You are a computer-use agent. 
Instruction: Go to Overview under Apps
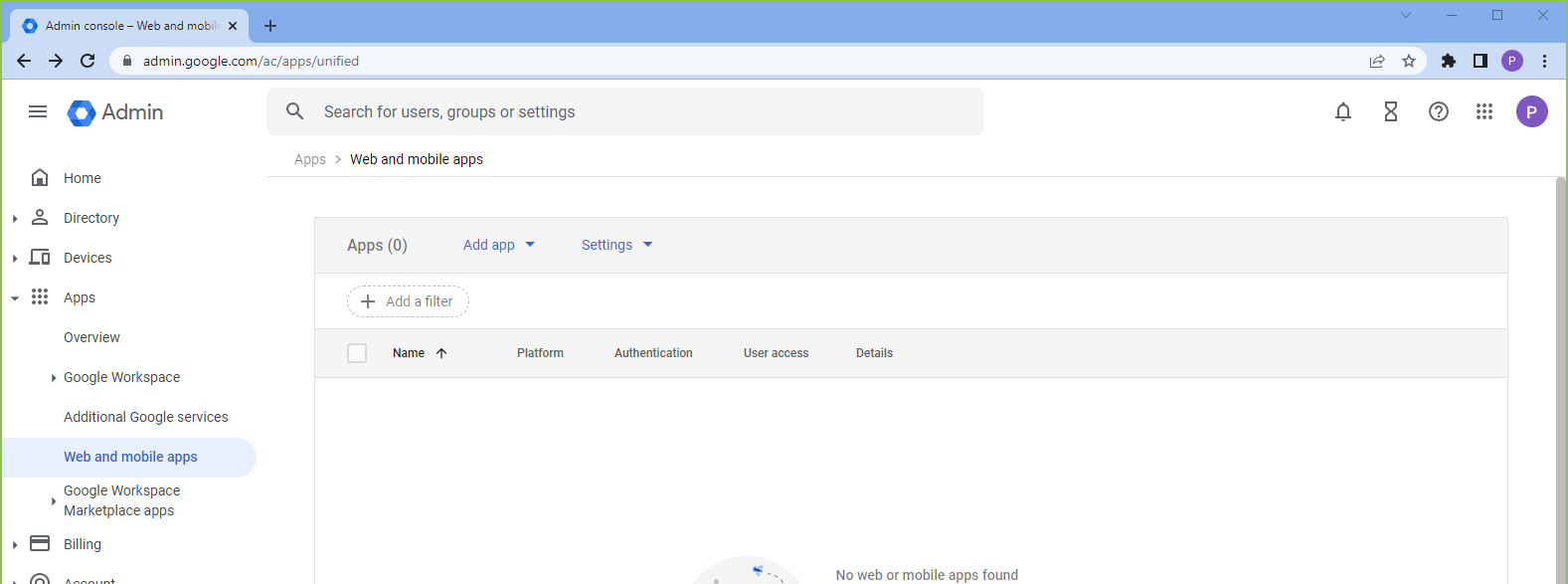coord(91,337)
